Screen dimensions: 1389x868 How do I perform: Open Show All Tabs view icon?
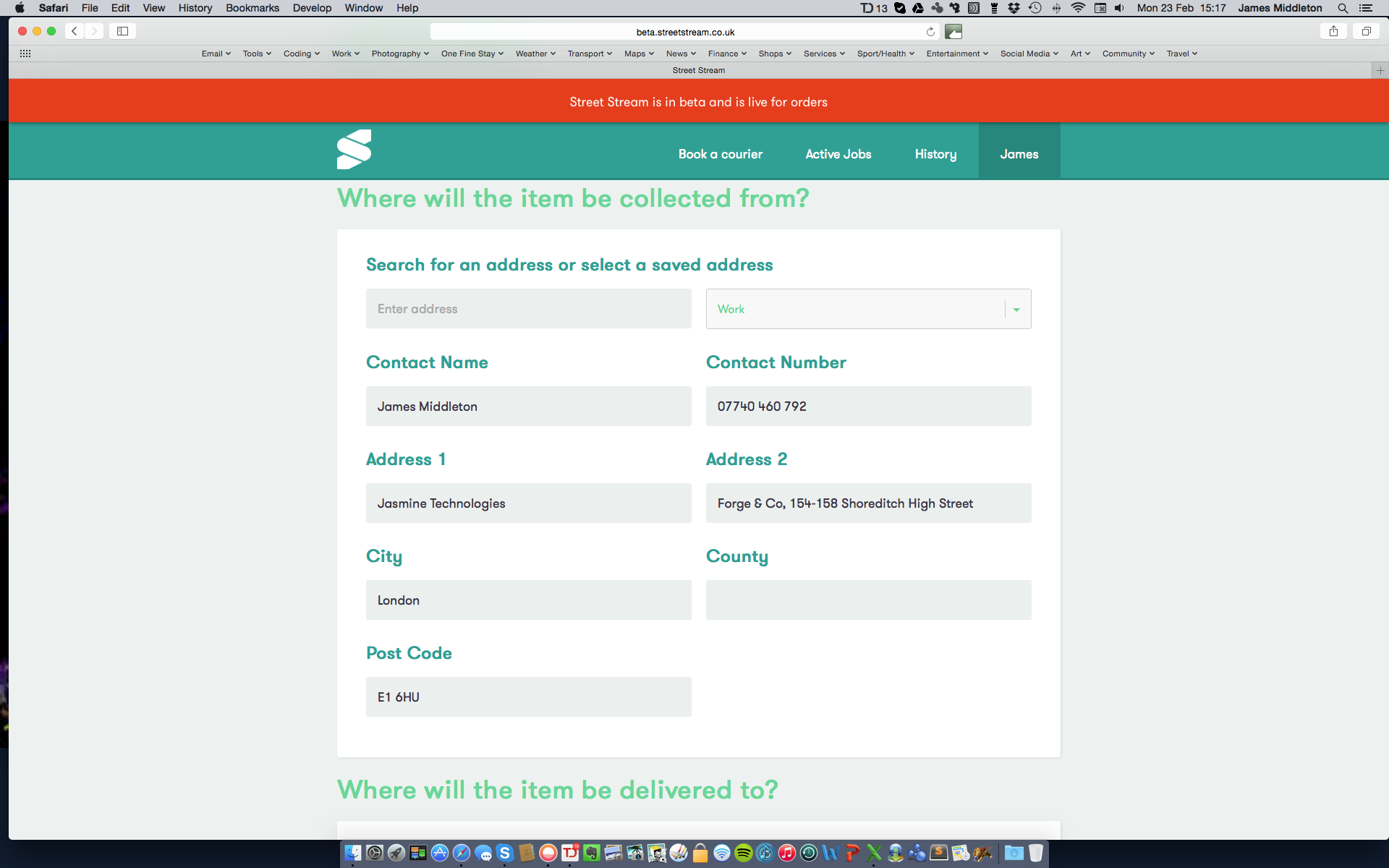pyautogui.click(x=1366, y=31)
